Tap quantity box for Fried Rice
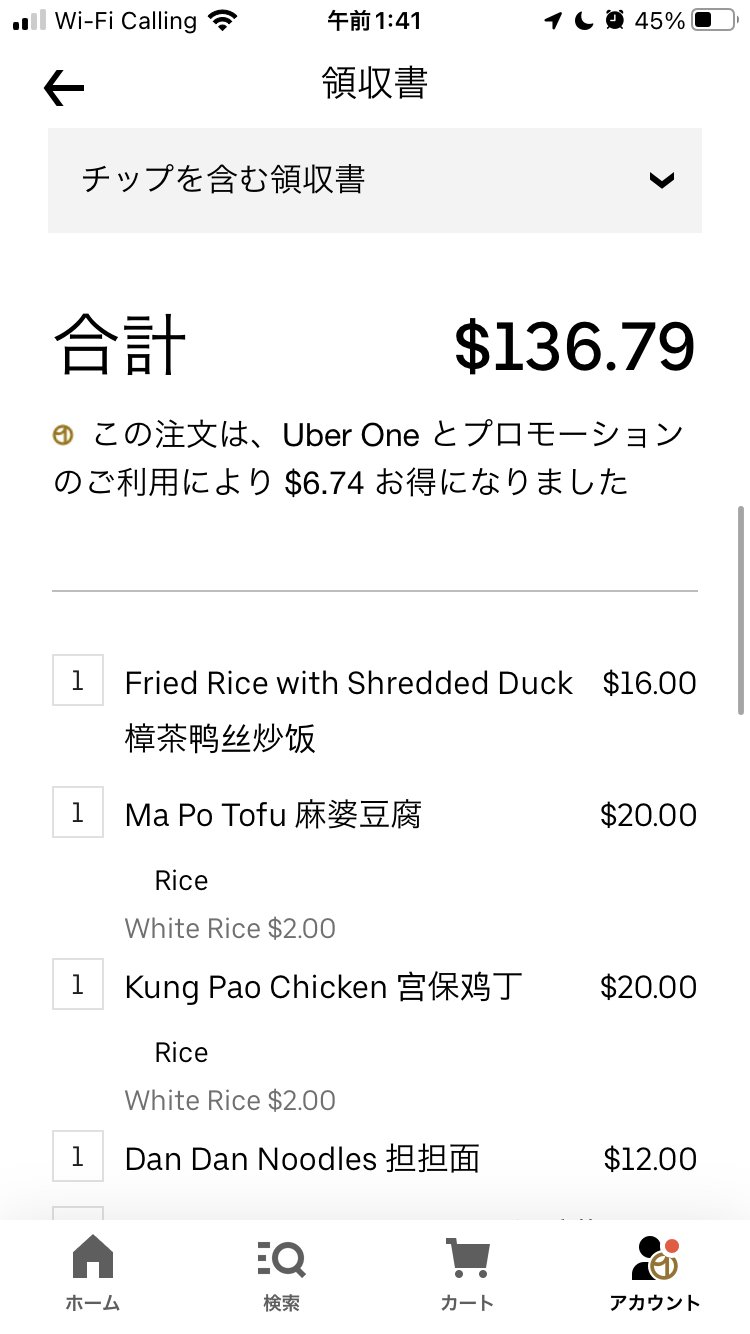The width and height of the screenshot is (750, 1334). pyautogui.click(x=78, y=682)
